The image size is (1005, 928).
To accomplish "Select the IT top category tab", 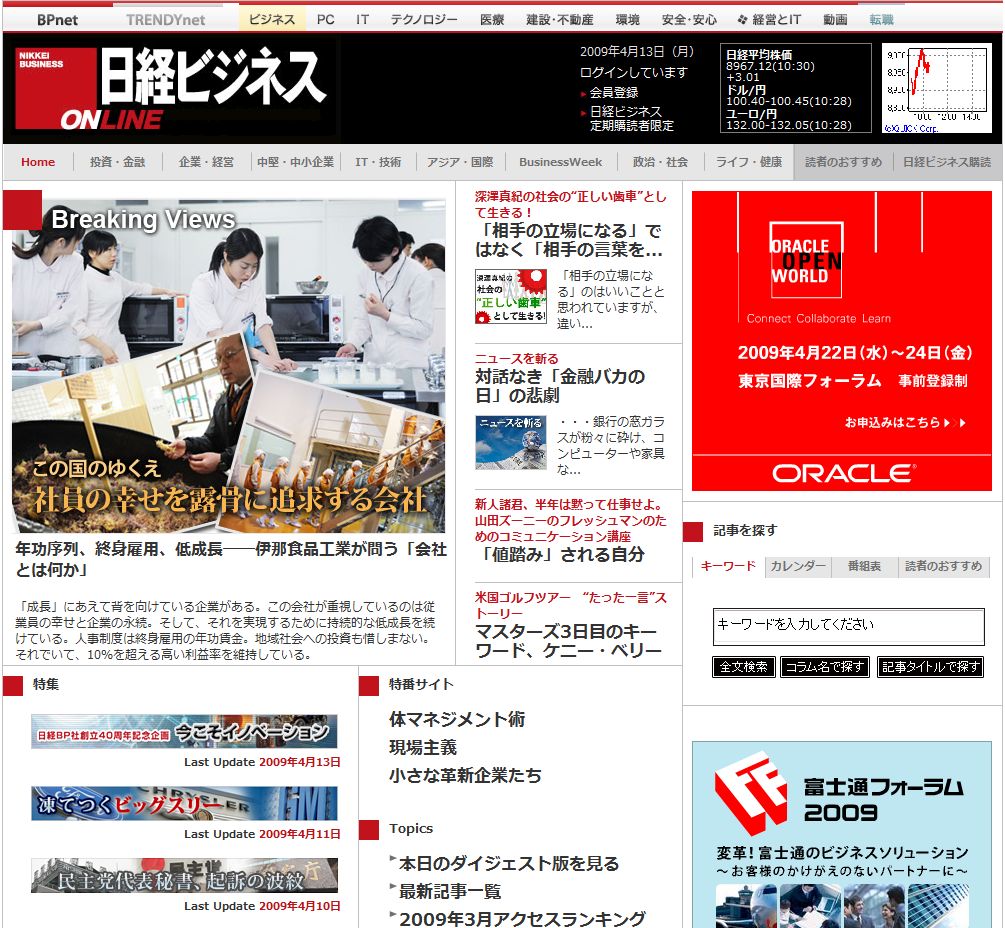I will [x=362, y=20].
